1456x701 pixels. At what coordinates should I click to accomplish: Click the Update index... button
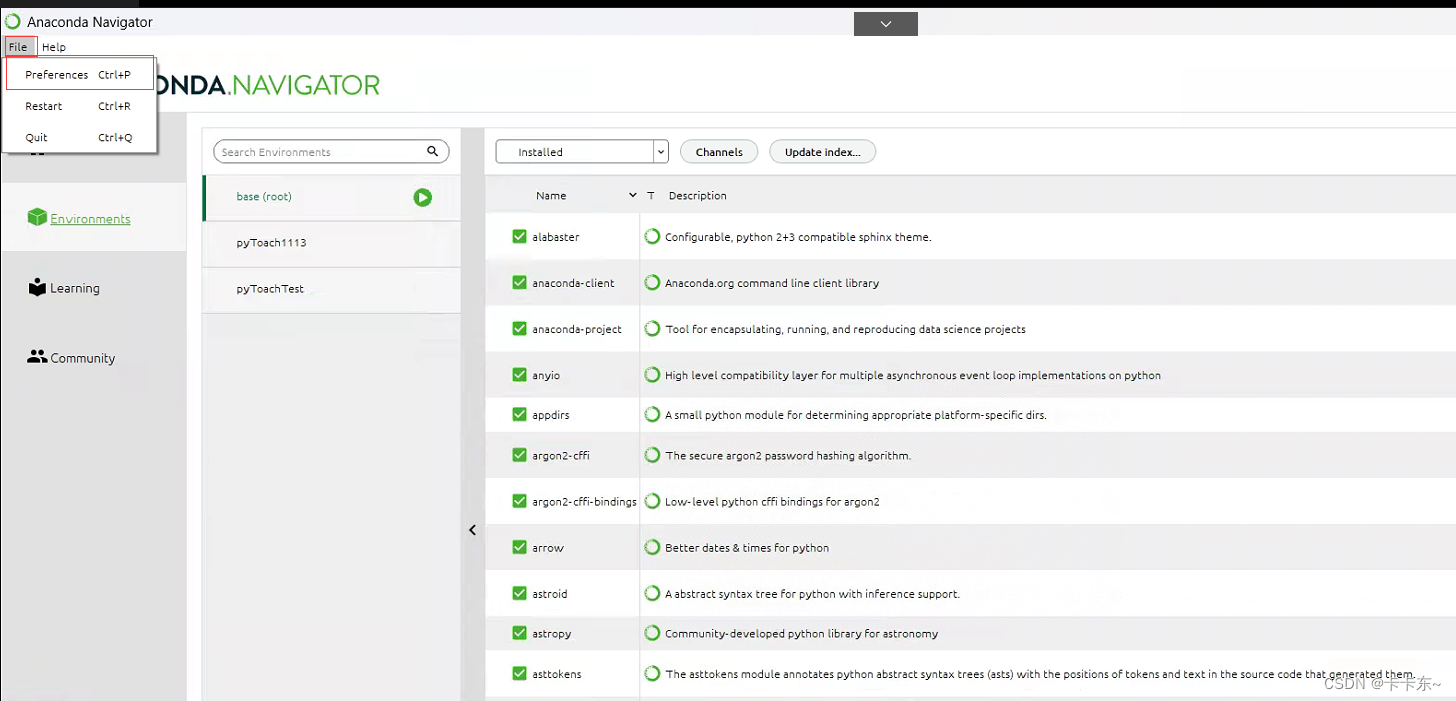click(x=822, y=152)
